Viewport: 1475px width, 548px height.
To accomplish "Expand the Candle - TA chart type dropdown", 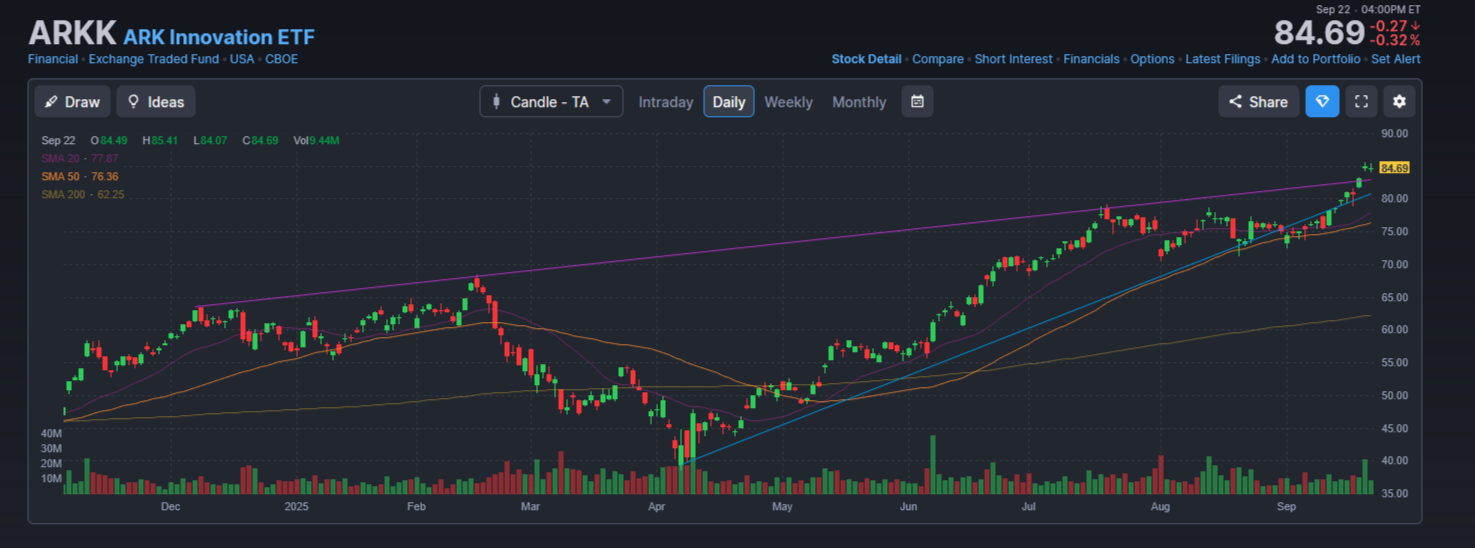I will point(551,102).
